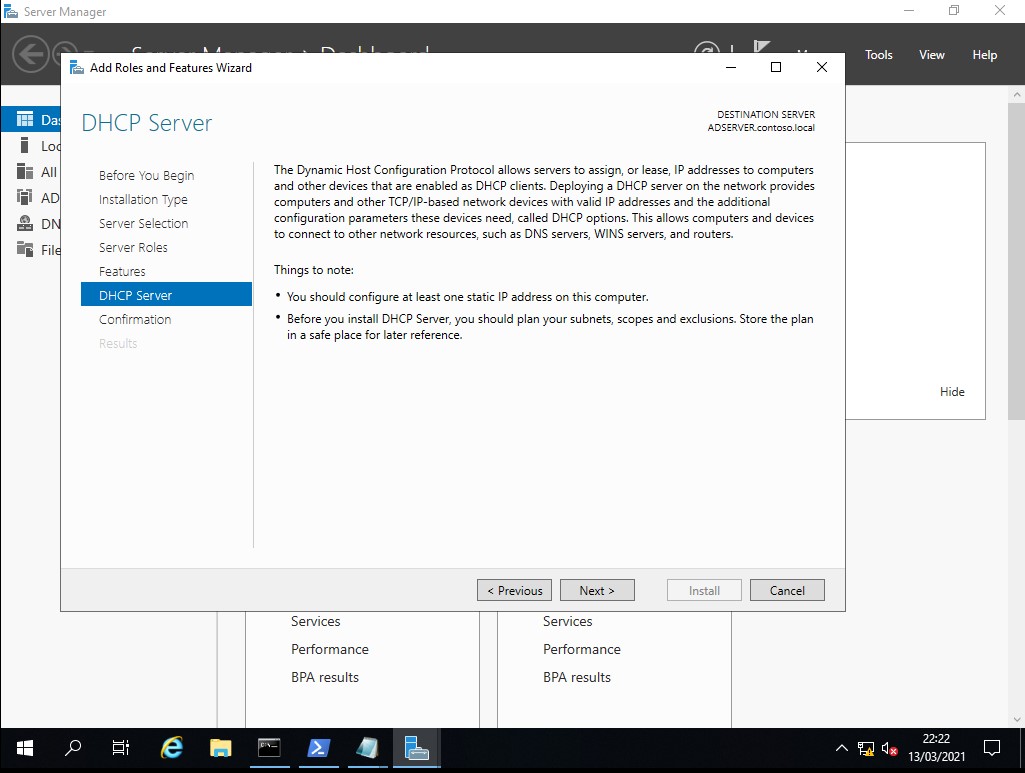Image resolution: width=1025 pixels, height=773 pixels.
Task: Click Next to continue the wizard
Action: pyautogui.click(x=598, y=591)
